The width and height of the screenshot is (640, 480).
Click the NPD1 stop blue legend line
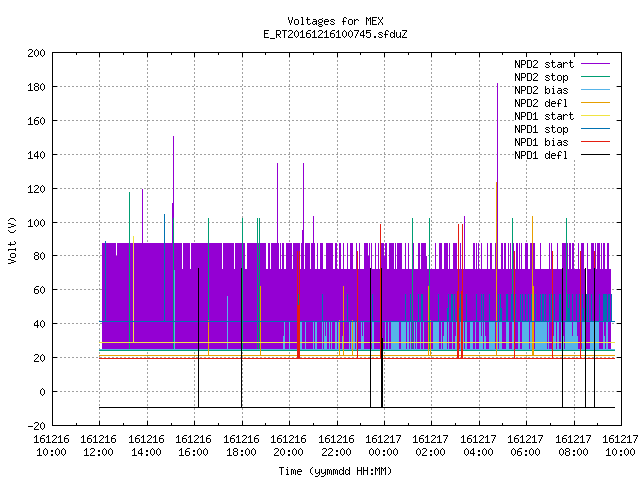coord(595,129)
